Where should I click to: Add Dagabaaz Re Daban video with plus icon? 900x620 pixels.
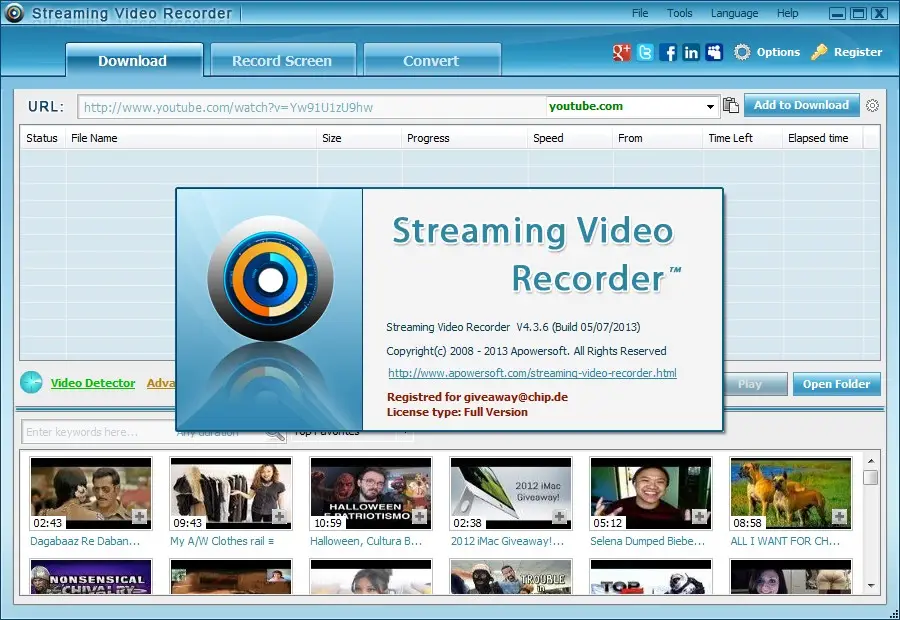pos(139,516)
